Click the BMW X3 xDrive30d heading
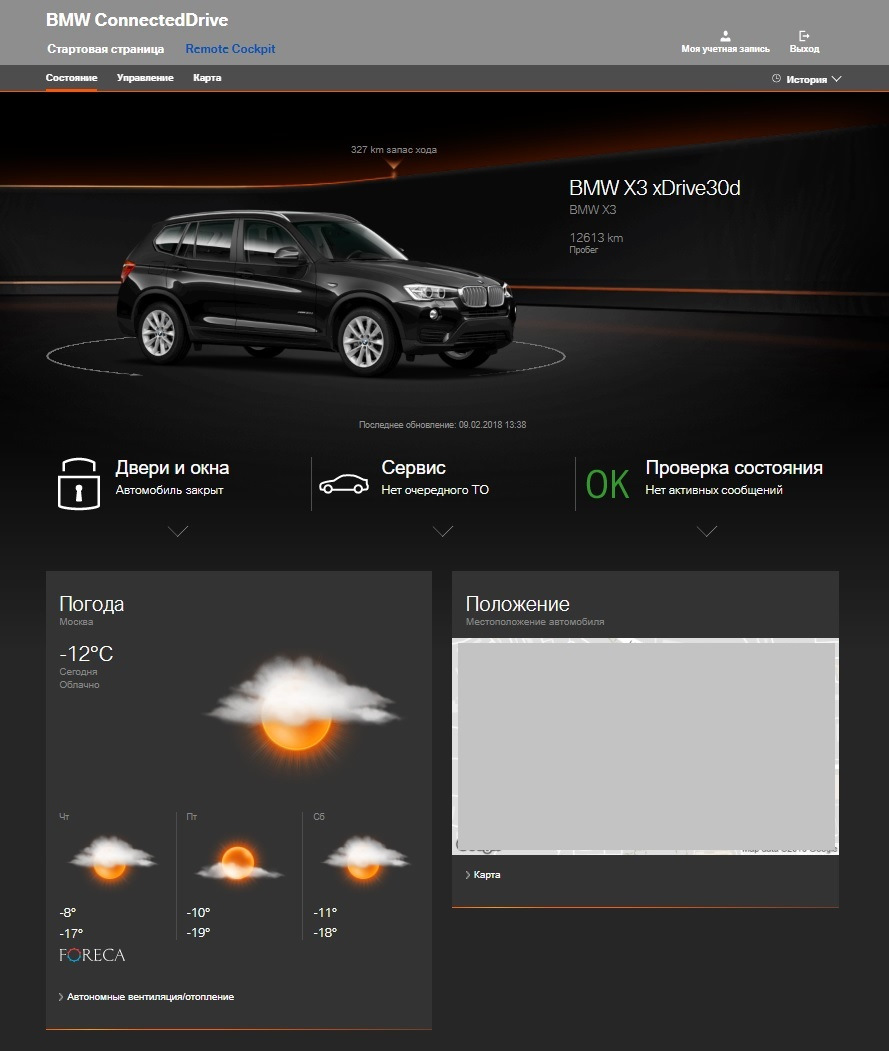 click(x=654, y=188)
